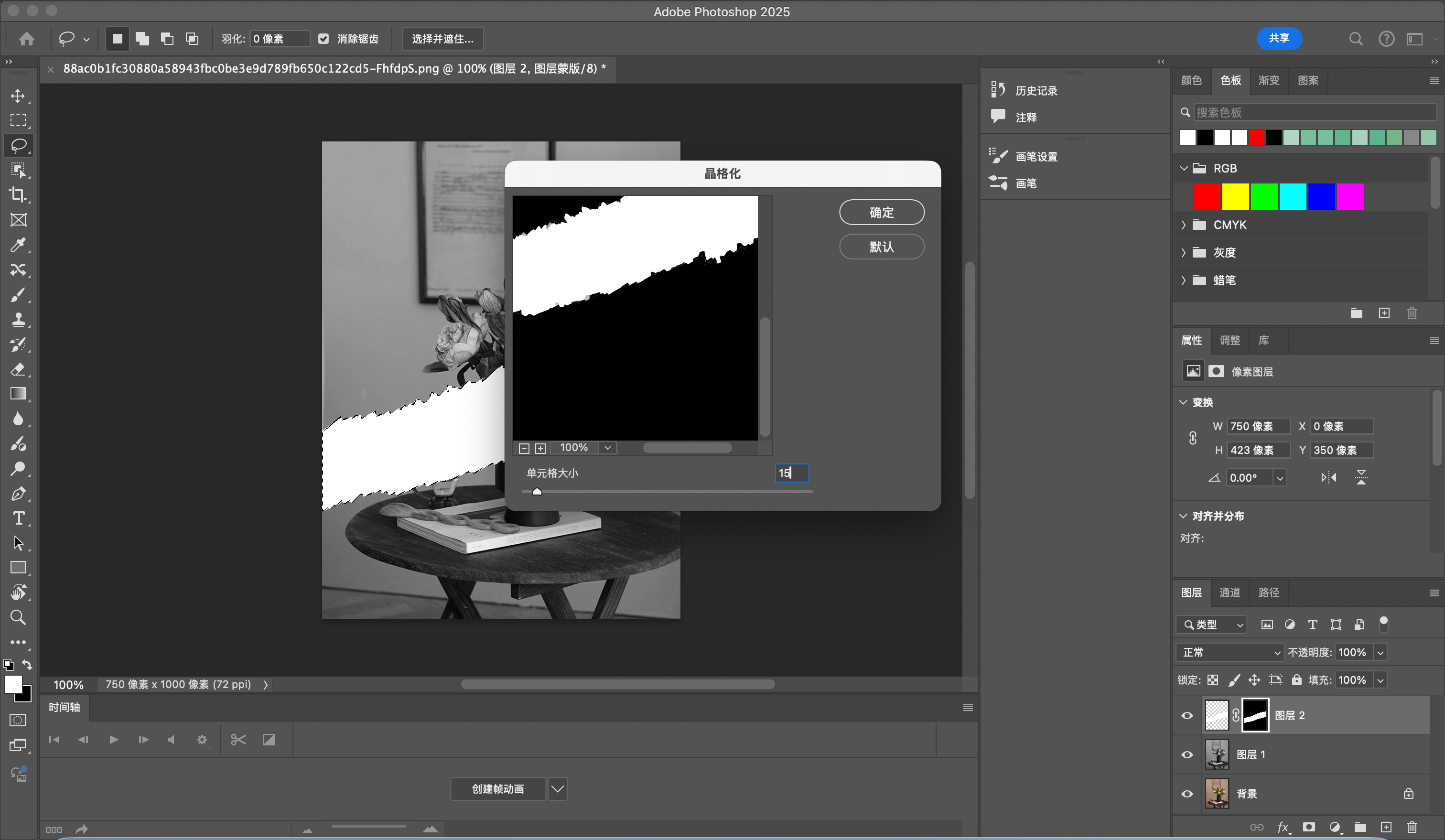This screenshot has width=1445, height=840.
Task: Hide the 图层 2 layer
Action: pyautogui.click(x=1187, y=715)
